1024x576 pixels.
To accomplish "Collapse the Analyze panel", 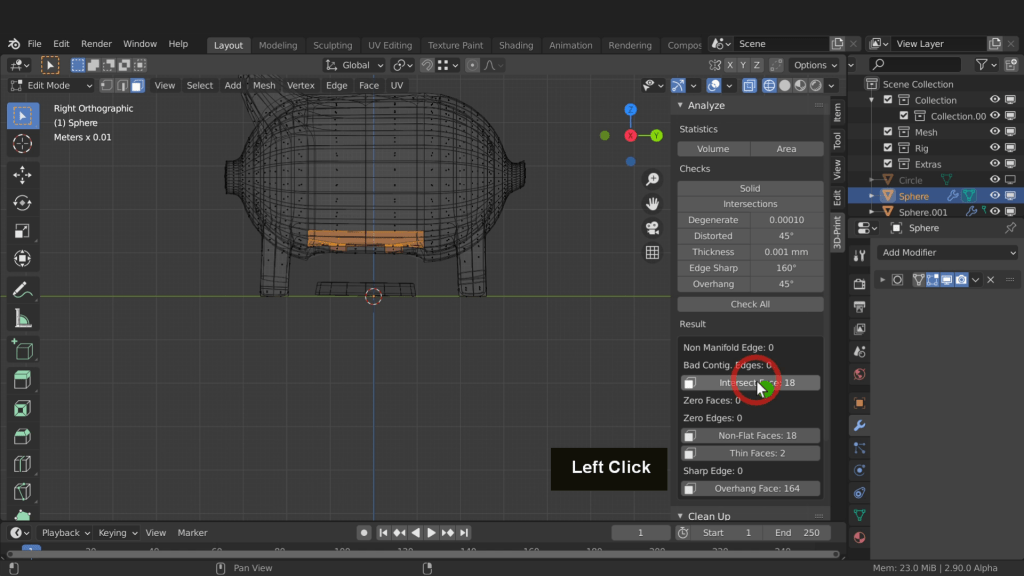I will tap(705, 105).
